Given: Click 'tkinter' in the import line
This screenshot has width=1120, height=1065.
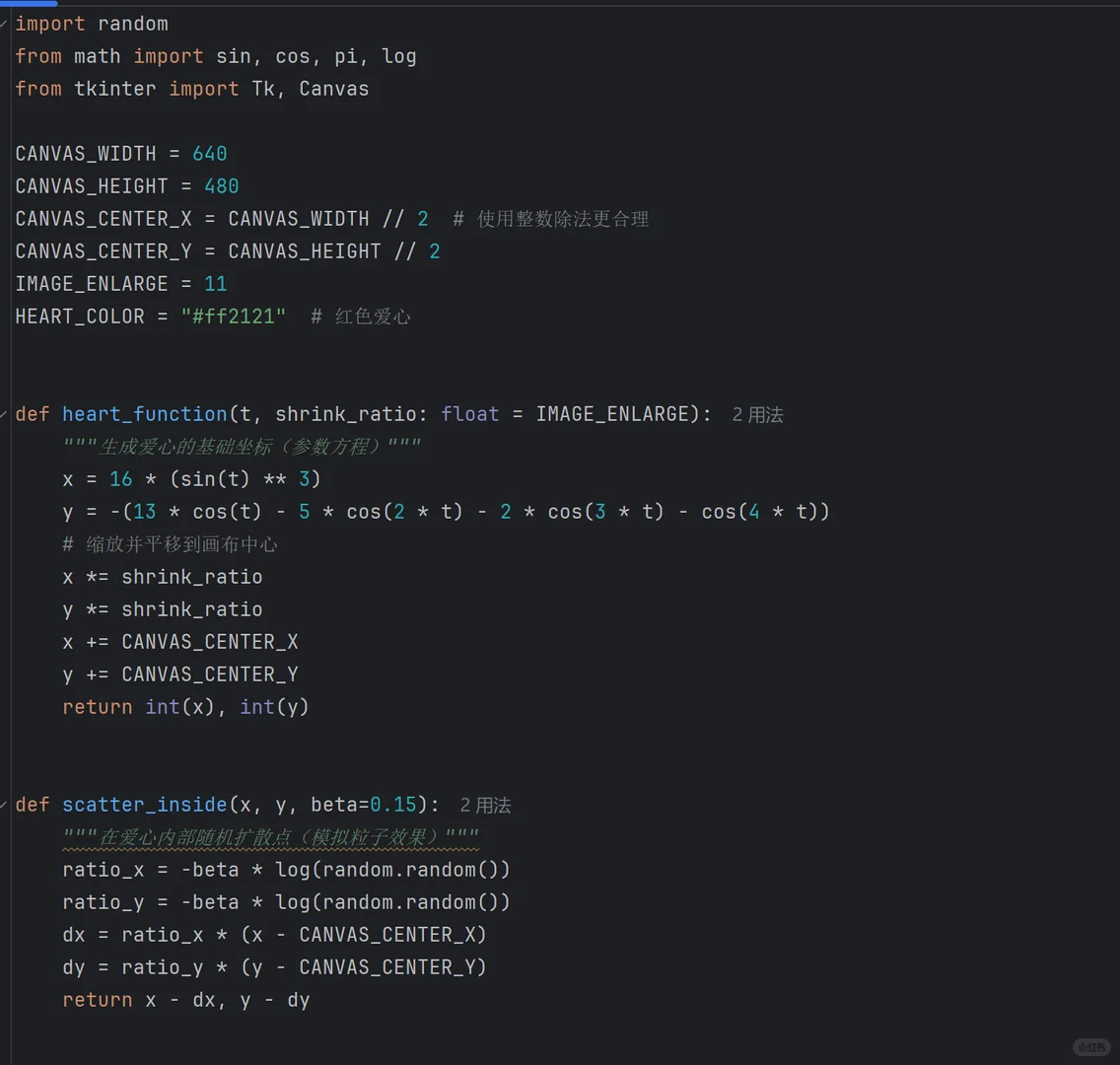Looking at the screenshot, I should point(115,89).
